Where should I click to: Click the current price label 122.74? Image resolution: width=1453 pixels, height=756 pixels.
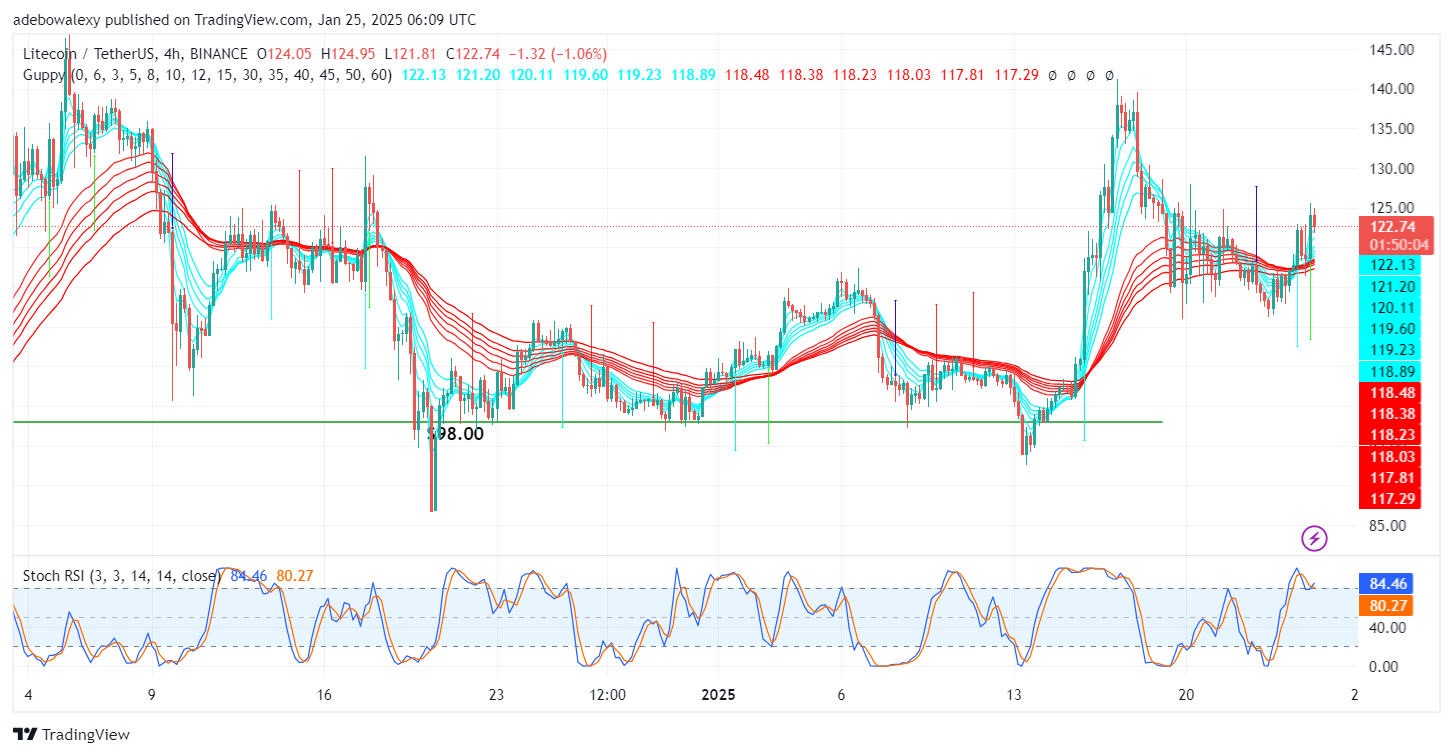[x=1395, y=226]
